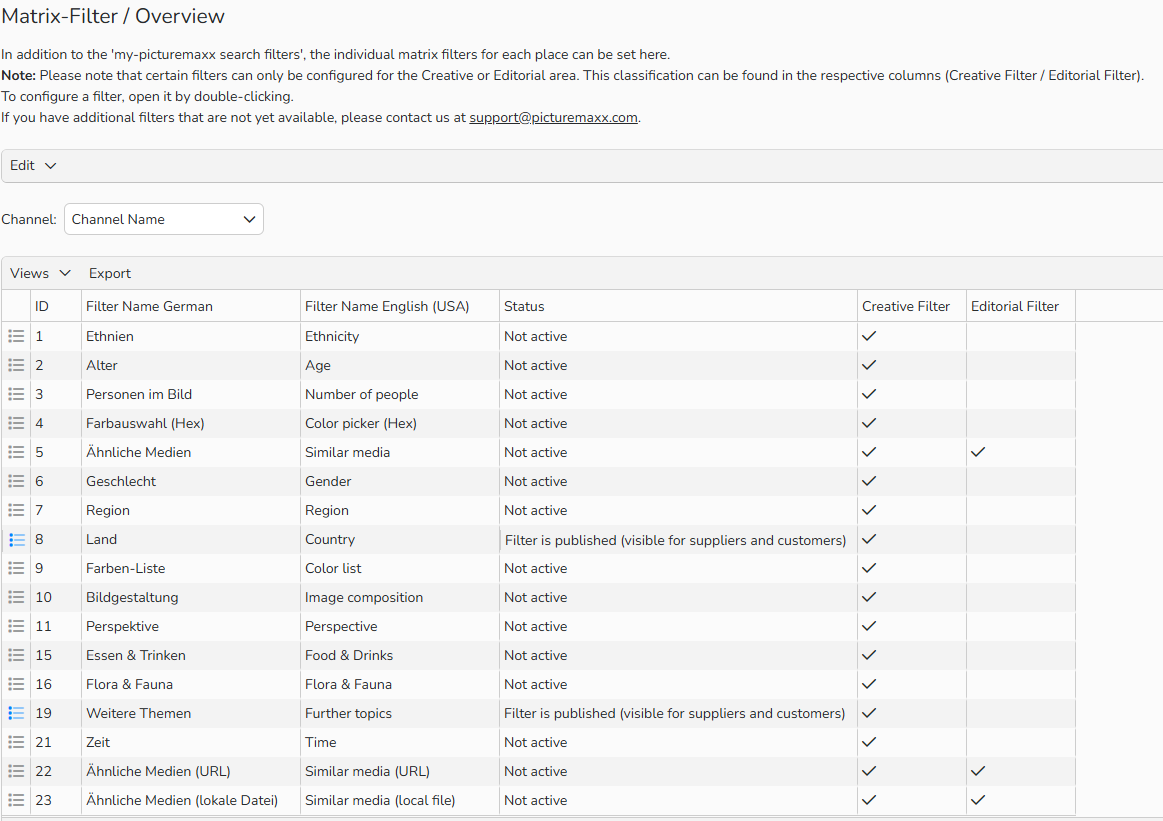Select the 'Image composition' cell

(400, 597)
